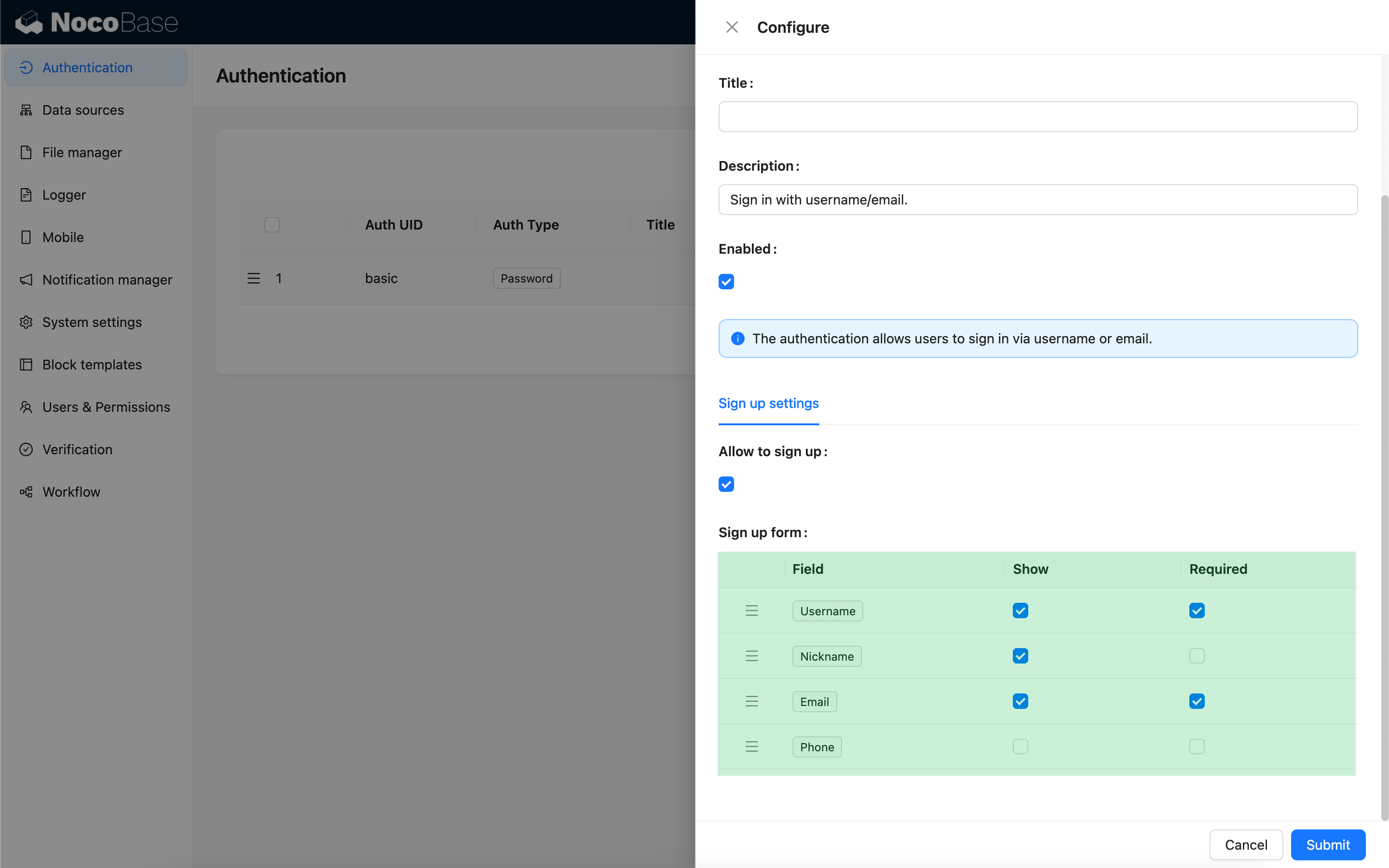Click the Data sources sidebar icon
The width and height of the screenshot is (1389, 868).
pyautogui.click(x=26, y=109)
